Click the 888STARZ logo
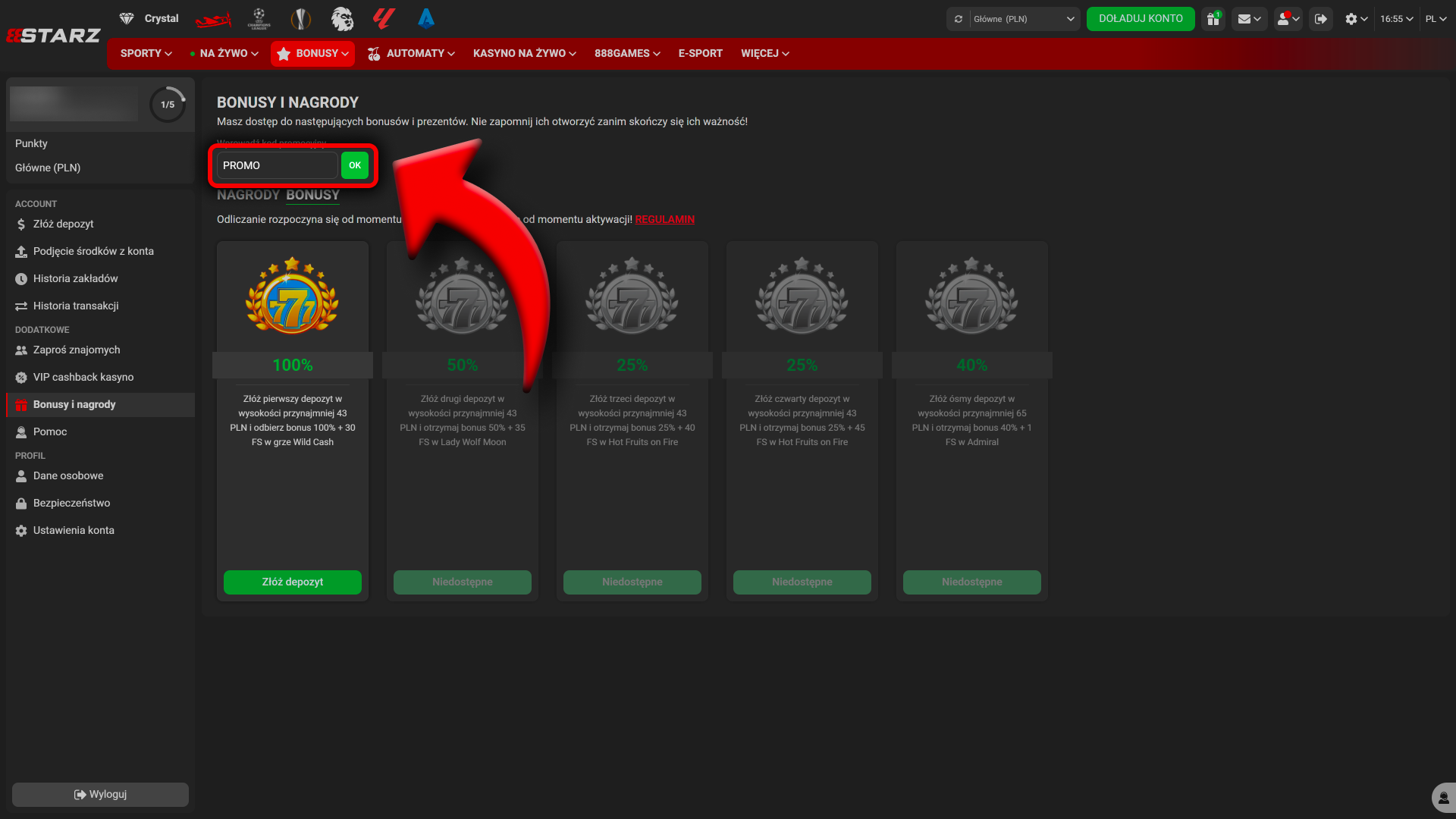 [53, 36]
